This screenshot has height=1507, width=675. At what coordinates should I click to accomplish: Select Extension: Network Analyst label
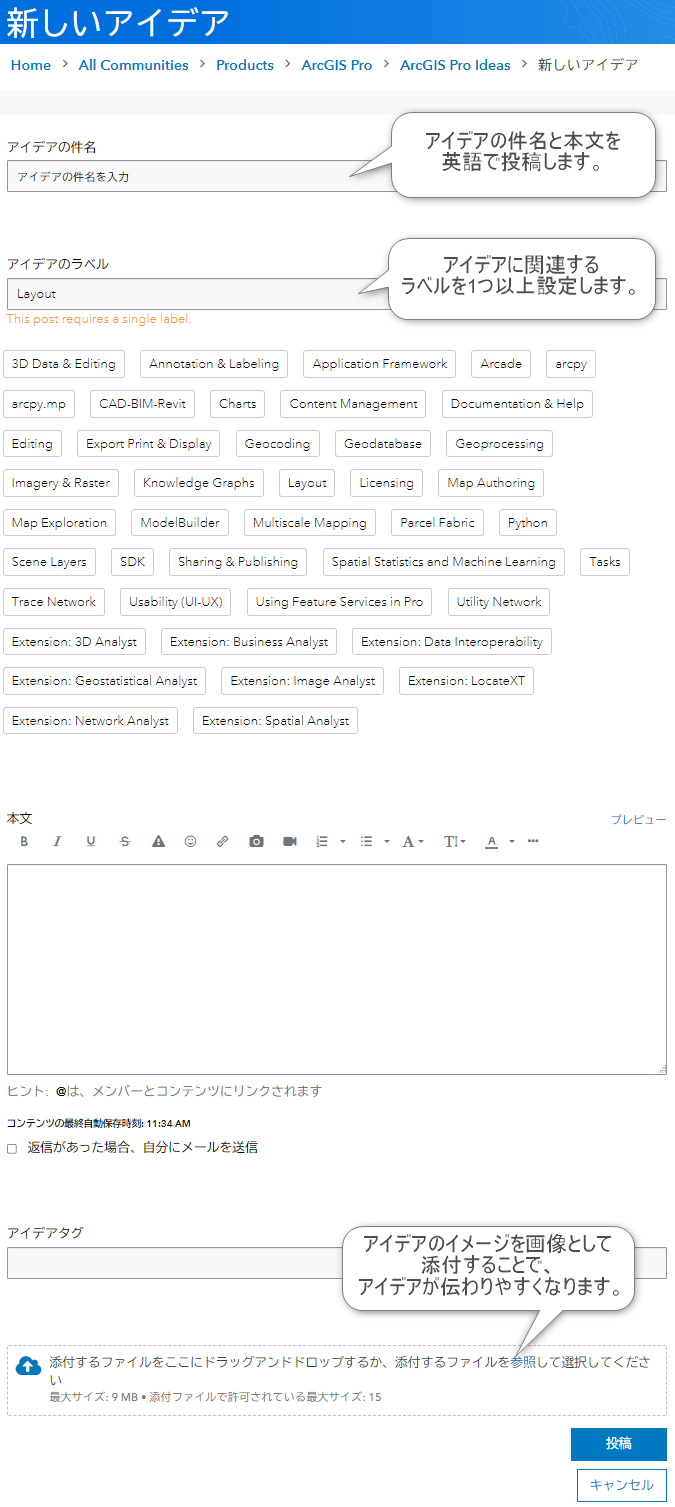coord(90,721)
